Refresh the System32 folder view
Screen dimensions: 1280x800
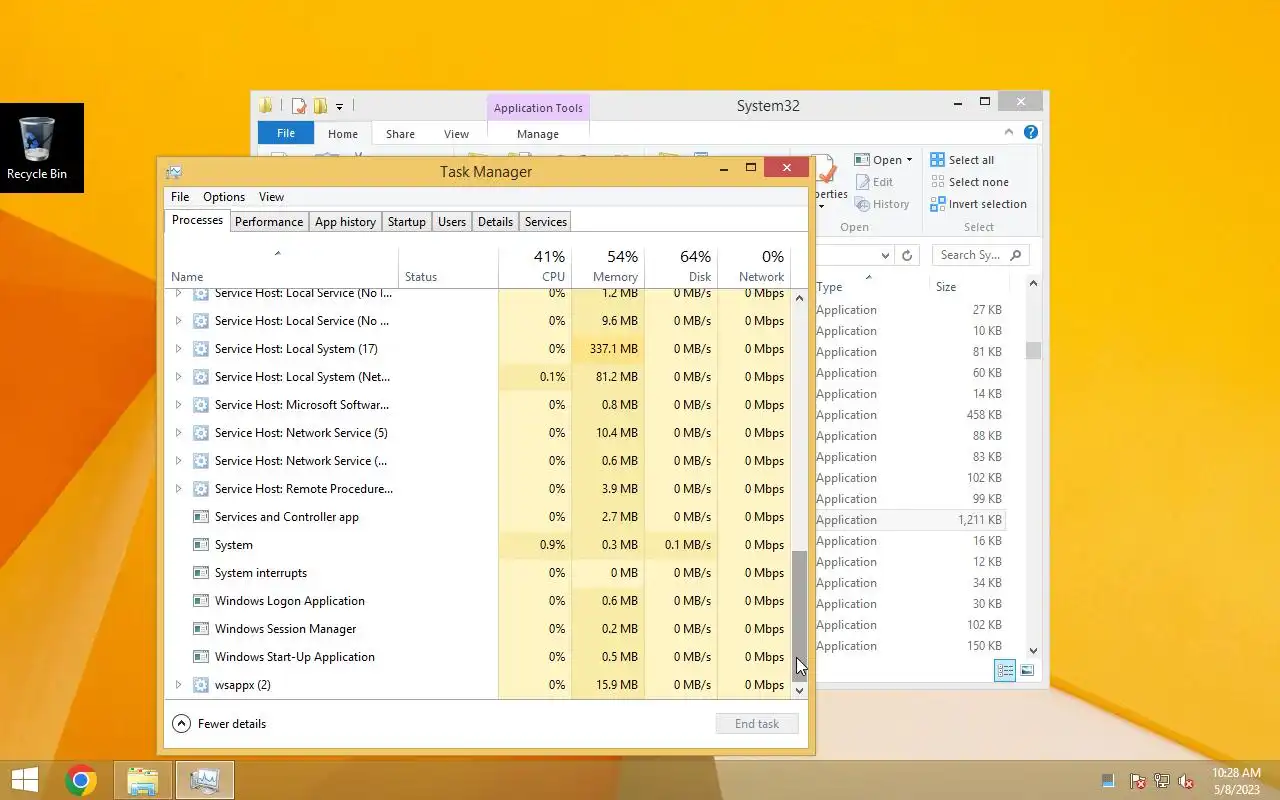pyautogui.click(x=907, y=255)
